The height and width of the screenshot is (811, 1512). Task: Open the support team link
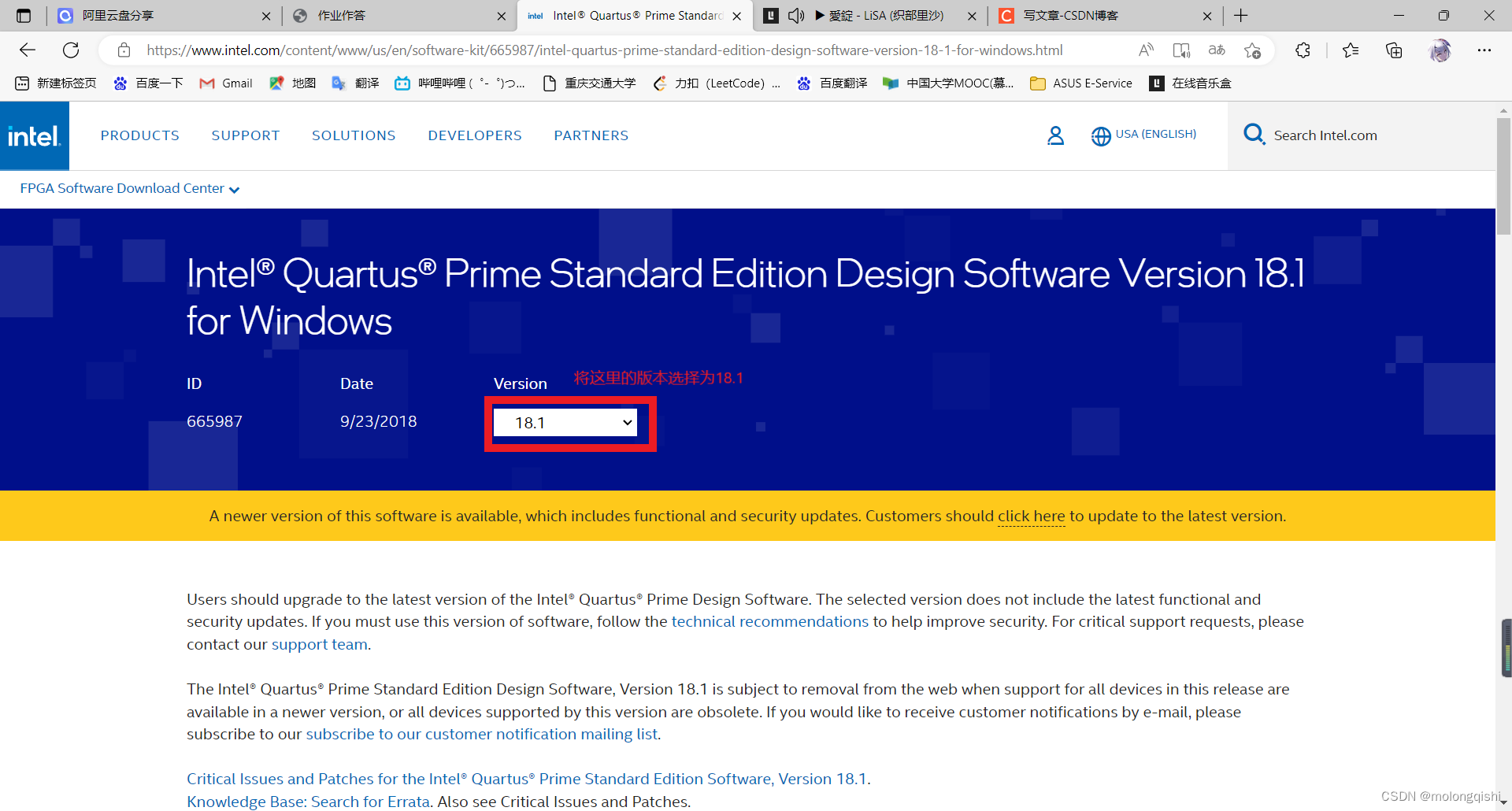pyautogui.click(x=320, y=645)
